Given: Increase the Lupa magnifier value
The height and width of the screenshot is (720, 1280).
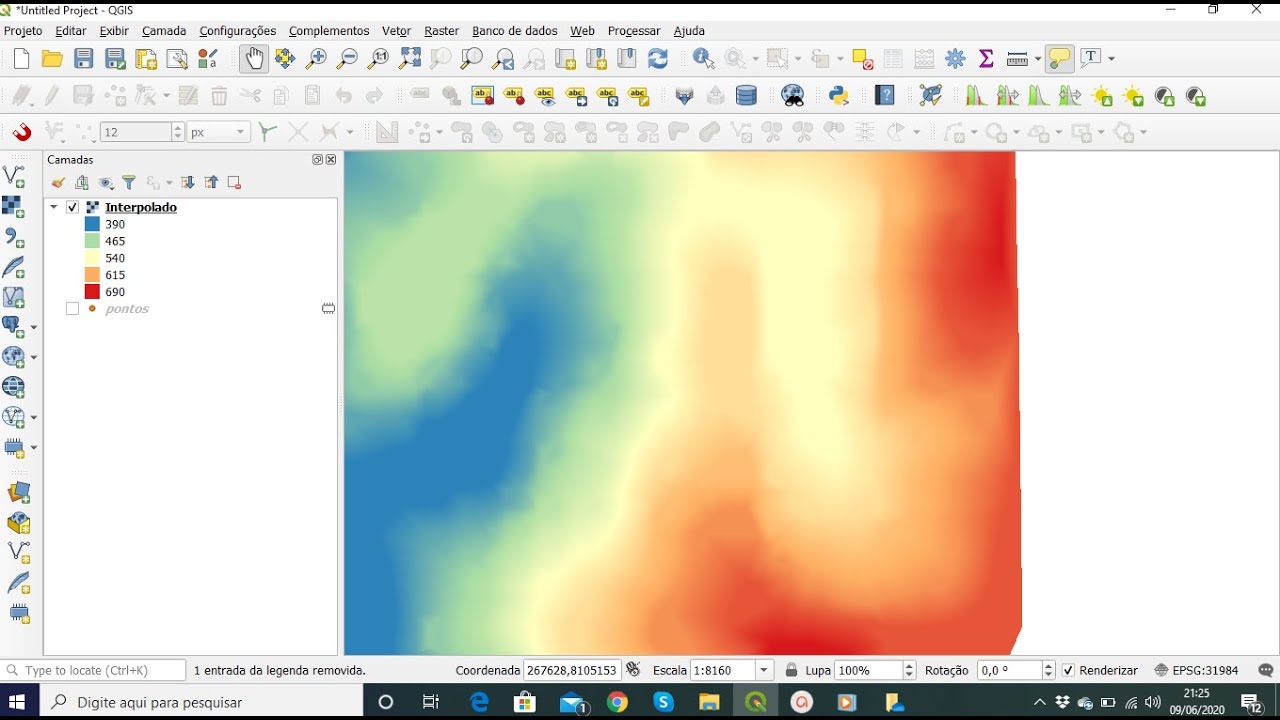Looking at the screenshot, I should (909, 666).
